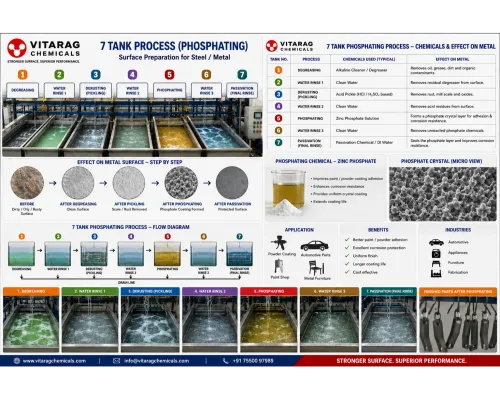Click the orange number 1 Degreasing badge
This screenshot has height=400, width=500.
[x=23, y=74]
